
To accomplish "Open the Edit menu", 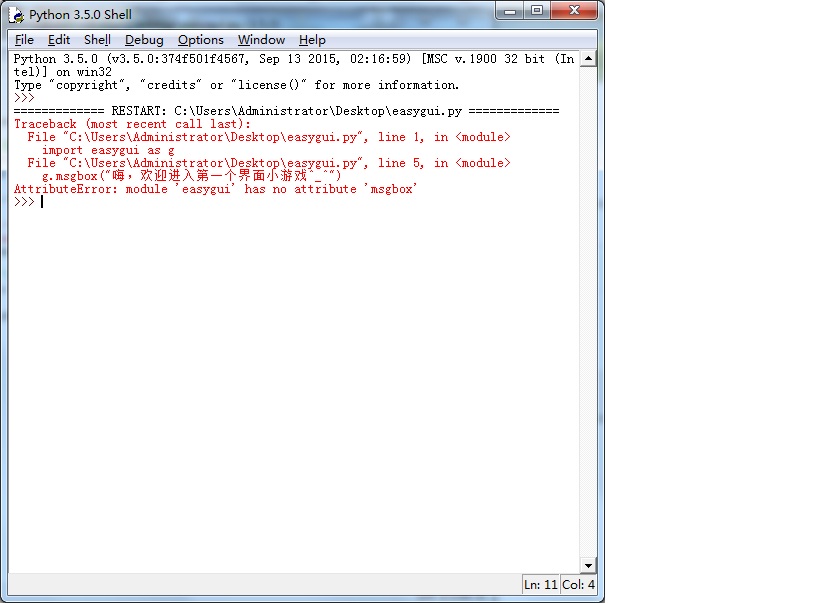I will [59, 40].
